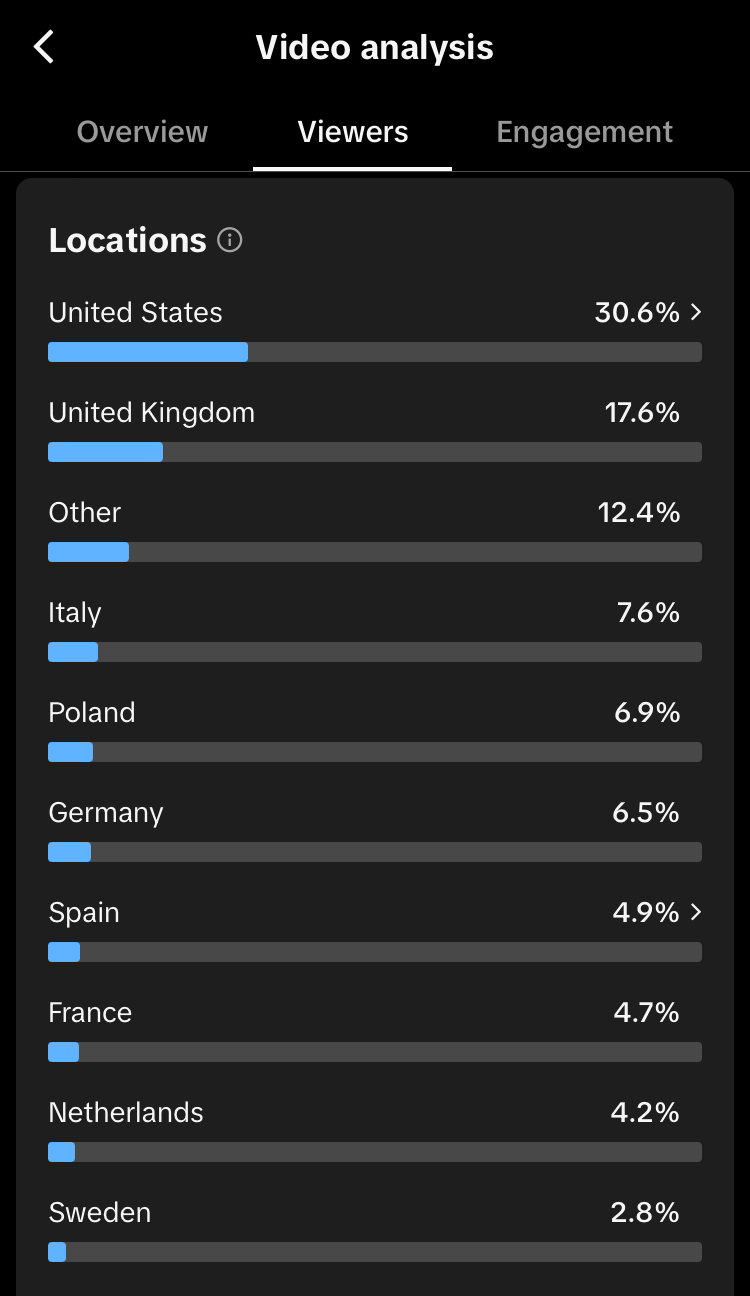Tap the United Kingdom location label
Viewport: 750px width, 1296px height.
click(x=152, y=412)
